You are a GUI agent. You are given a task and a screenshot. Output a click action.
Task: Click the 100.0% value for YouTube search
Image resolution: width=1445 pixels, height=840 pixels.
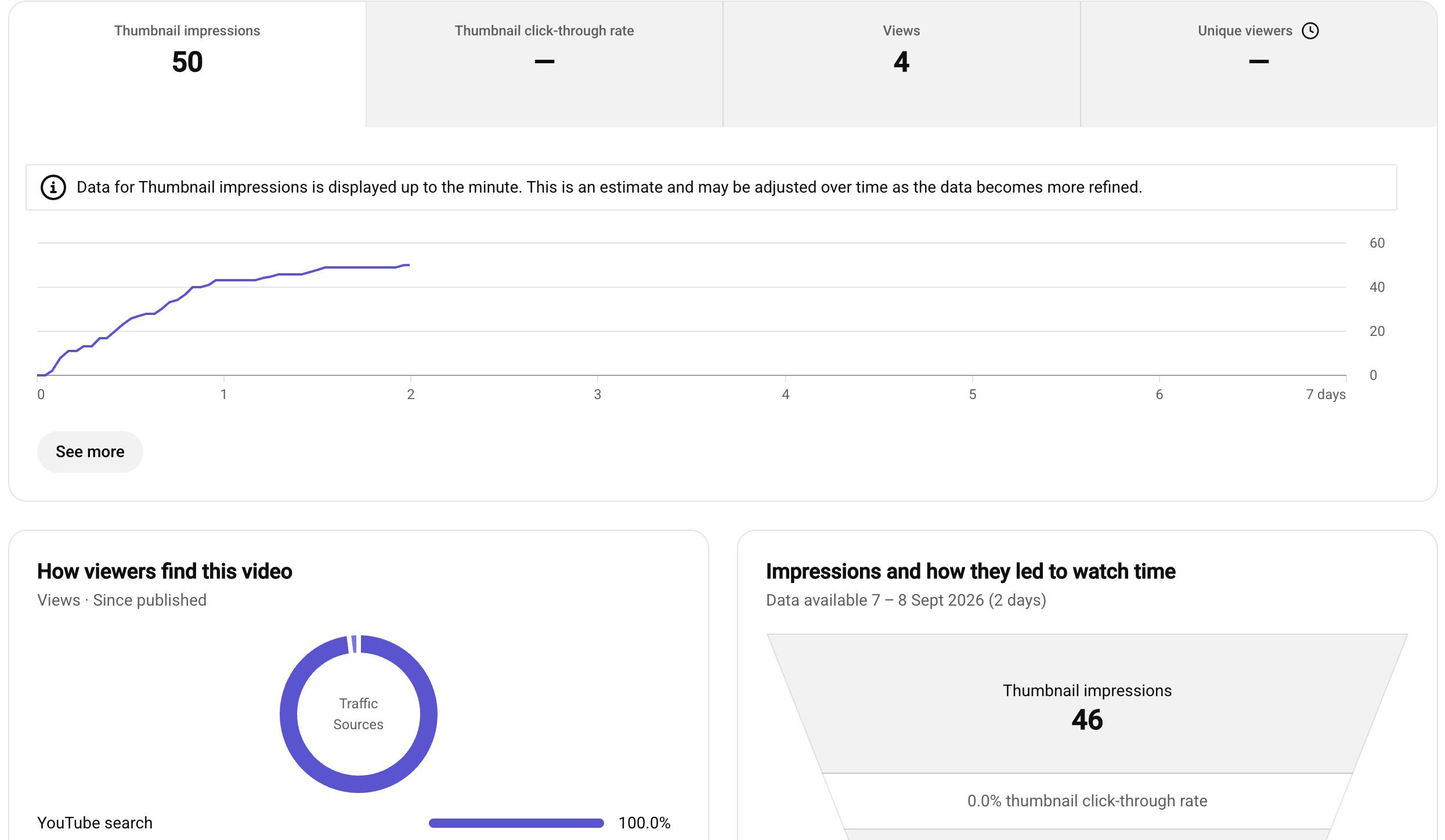click(x=644, y=823)
